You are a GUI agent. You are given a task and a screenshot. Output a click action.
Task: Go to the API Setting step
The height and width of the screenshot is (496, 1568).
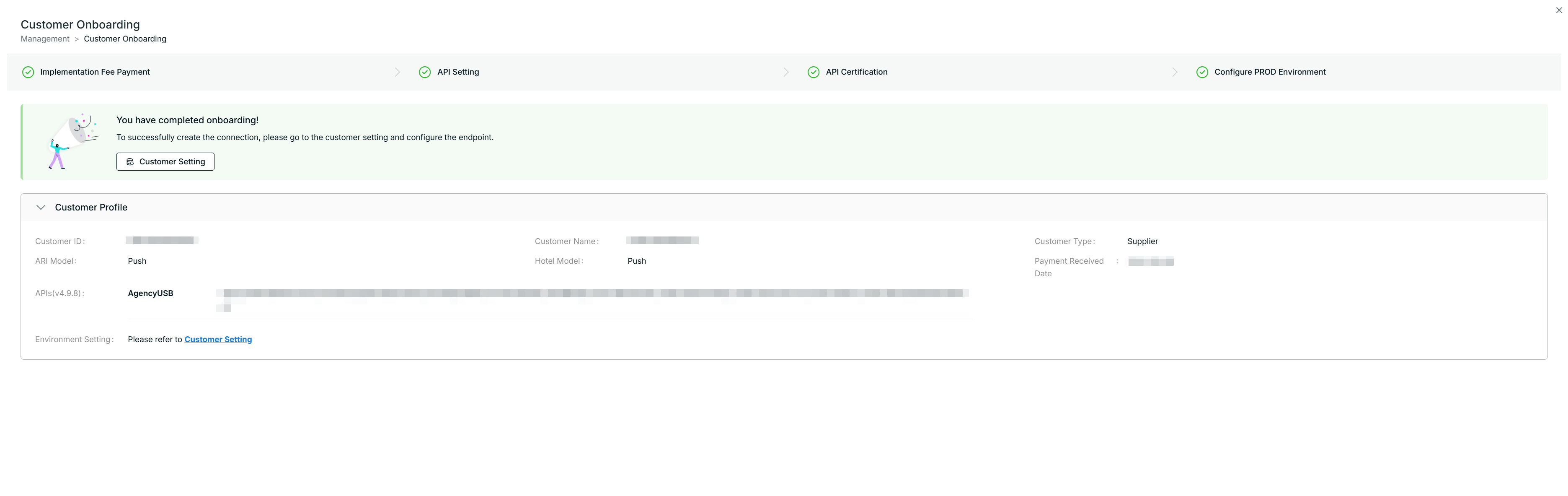[x=458, y=72]
